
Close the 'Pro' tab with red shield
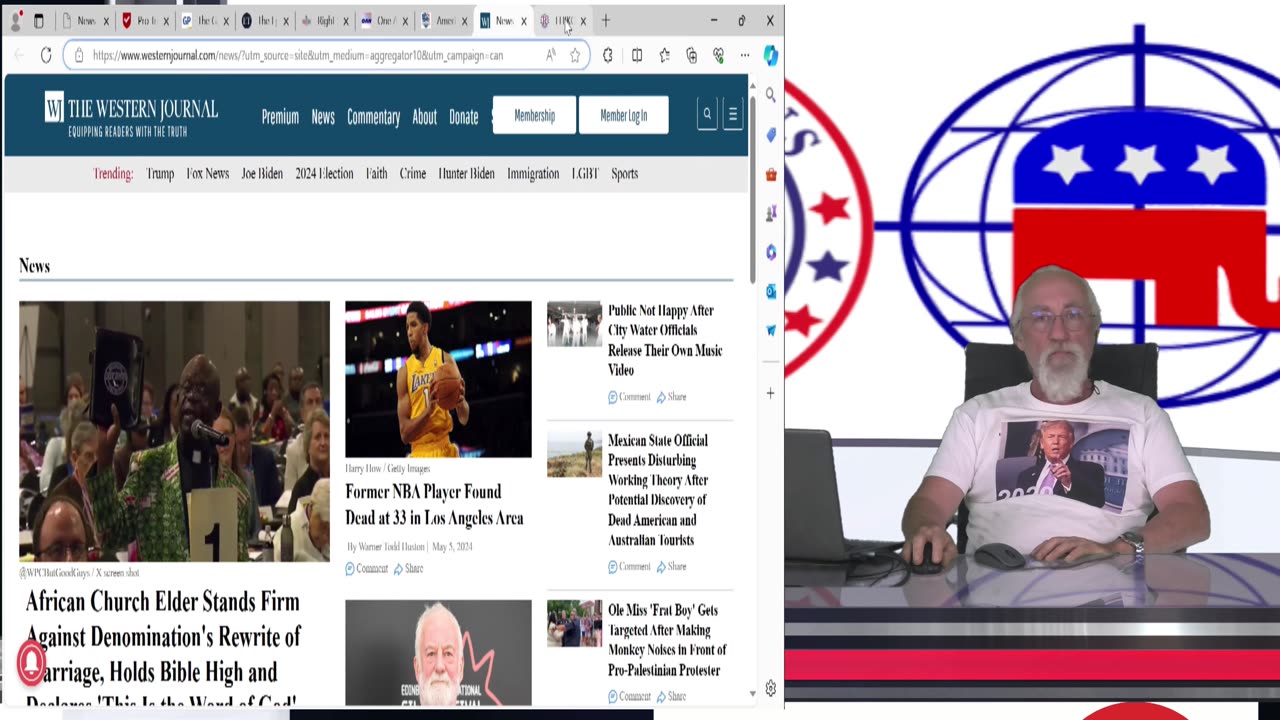(165, 21)
